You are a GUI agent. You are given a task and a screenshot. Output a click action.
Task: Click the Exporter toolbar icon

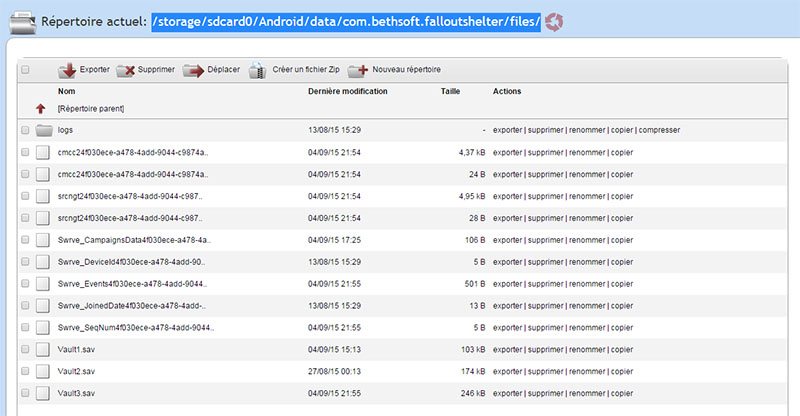(67, 70)
